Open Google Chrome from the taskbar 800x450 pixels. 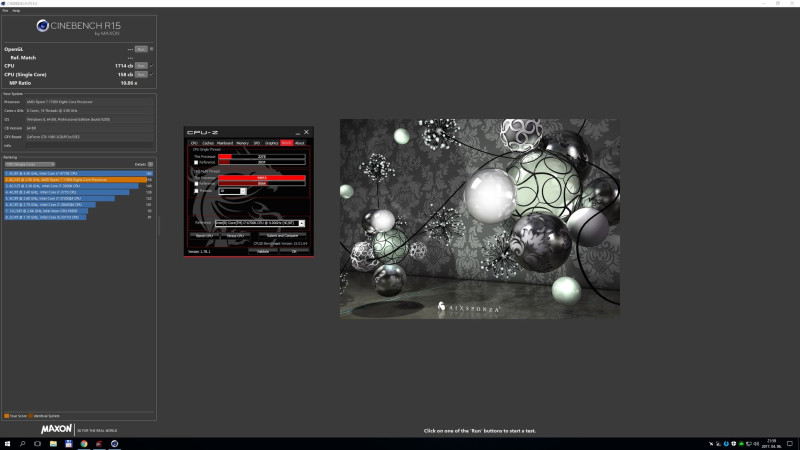click(x=84, y=444)
